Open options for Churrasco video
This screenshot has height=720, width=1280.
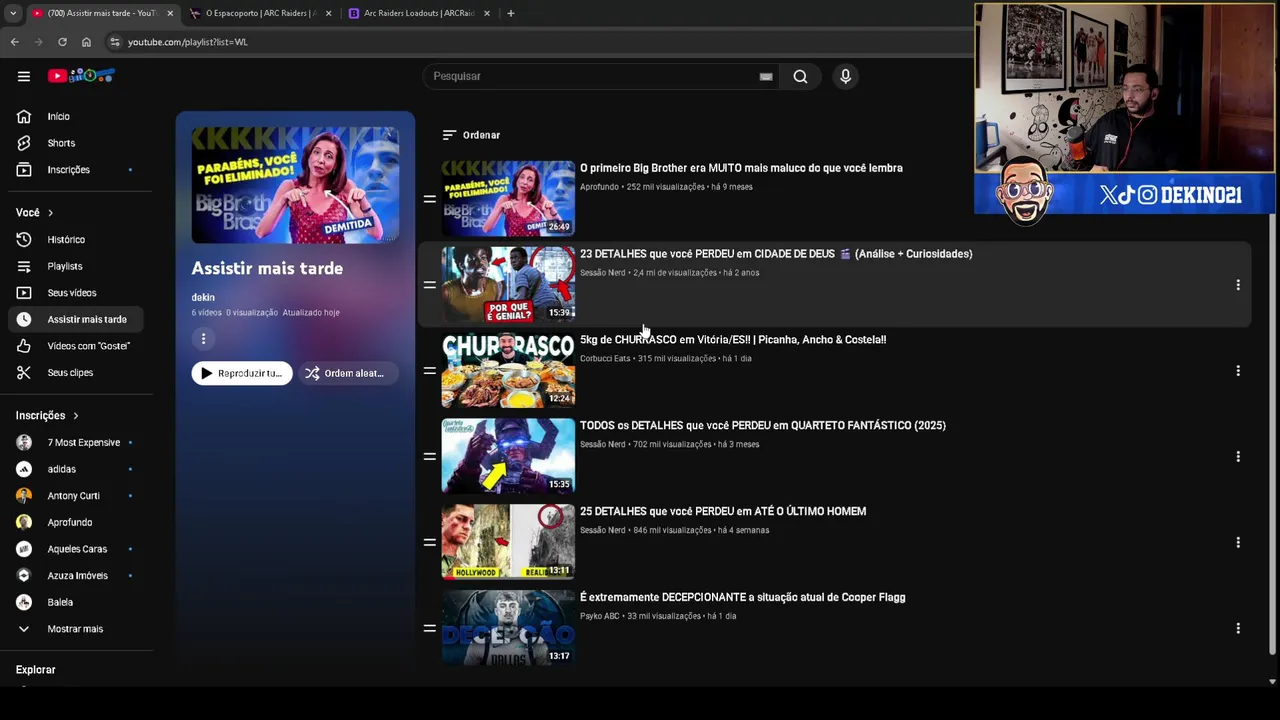[x=1238, y=371]
